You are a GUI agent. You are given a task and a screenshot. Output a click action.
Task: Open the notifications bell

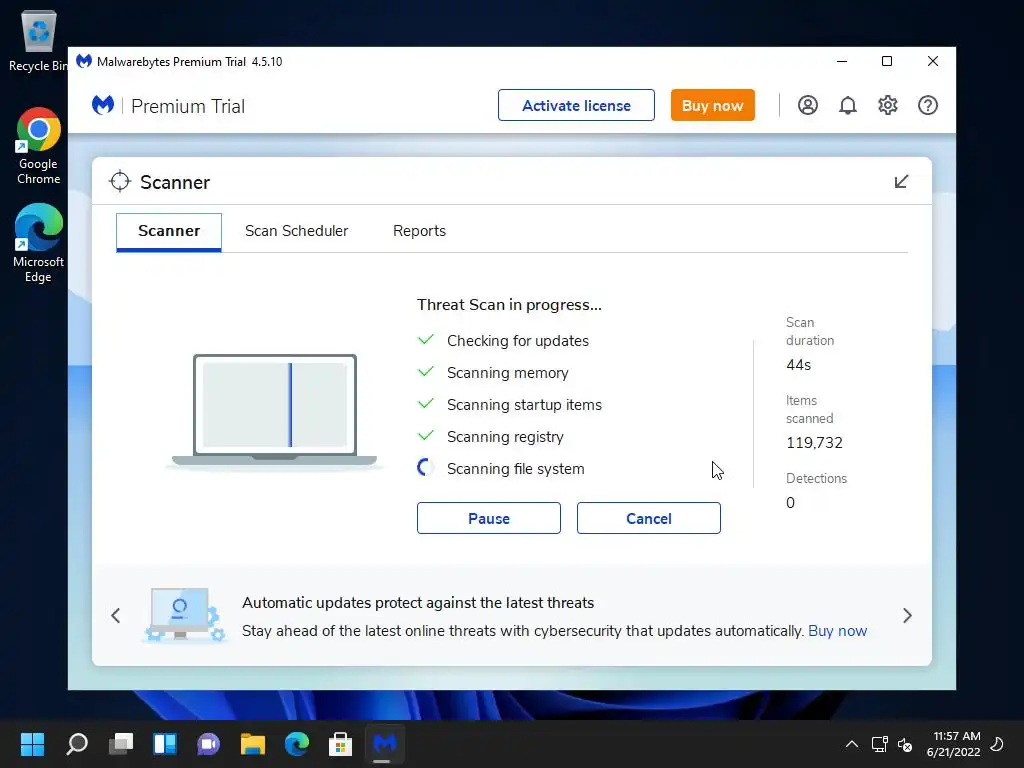[x=848, y=105]
